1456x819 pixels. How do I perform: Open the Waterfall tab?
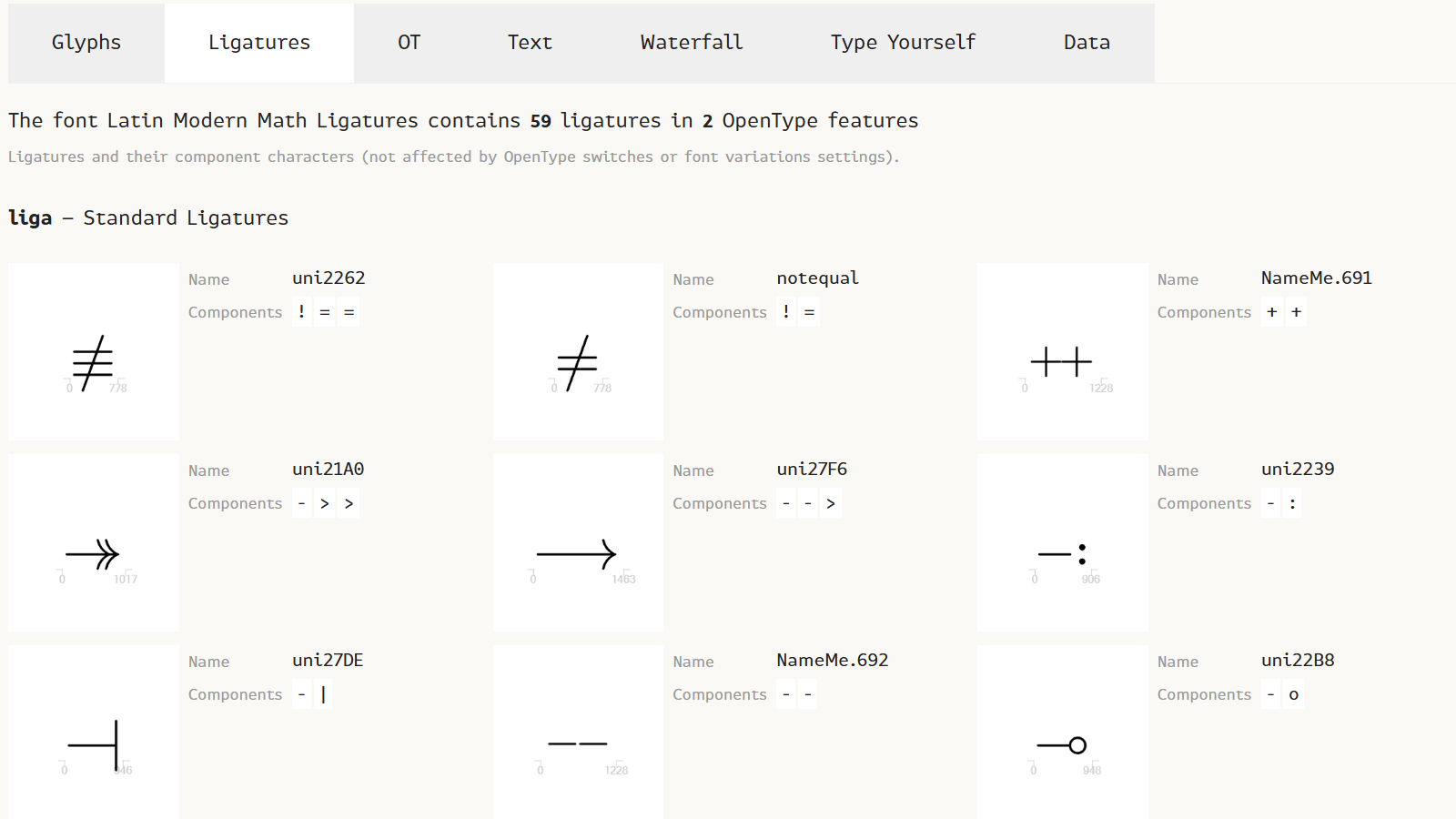(692, 43)
